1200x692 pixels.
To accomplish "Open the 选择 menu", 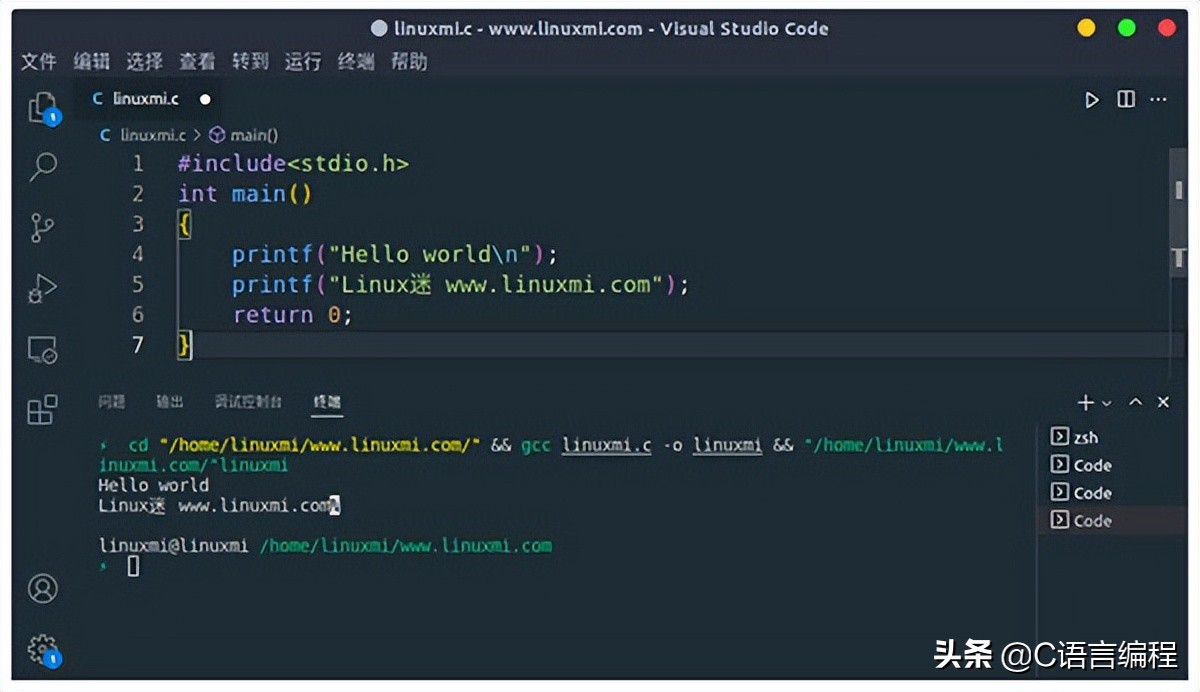I will (x=144, y=62).
